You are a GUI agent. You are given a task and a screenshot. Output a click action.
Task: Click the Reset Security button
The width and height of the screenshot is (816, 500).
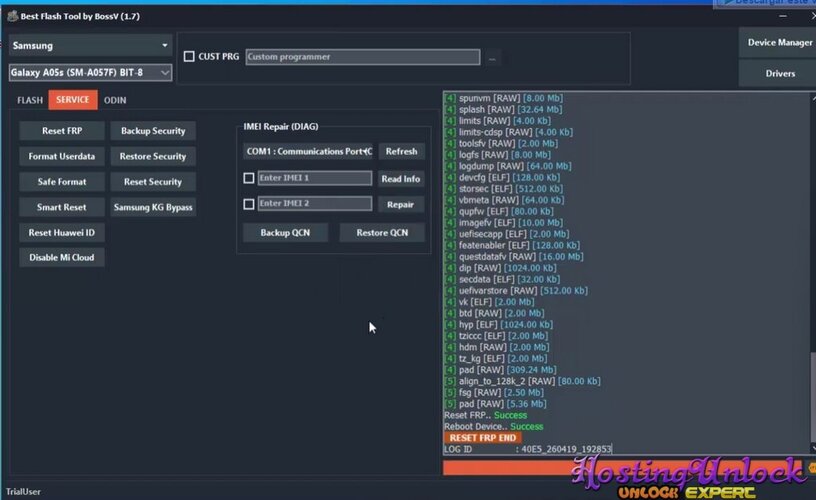[153, 182]
